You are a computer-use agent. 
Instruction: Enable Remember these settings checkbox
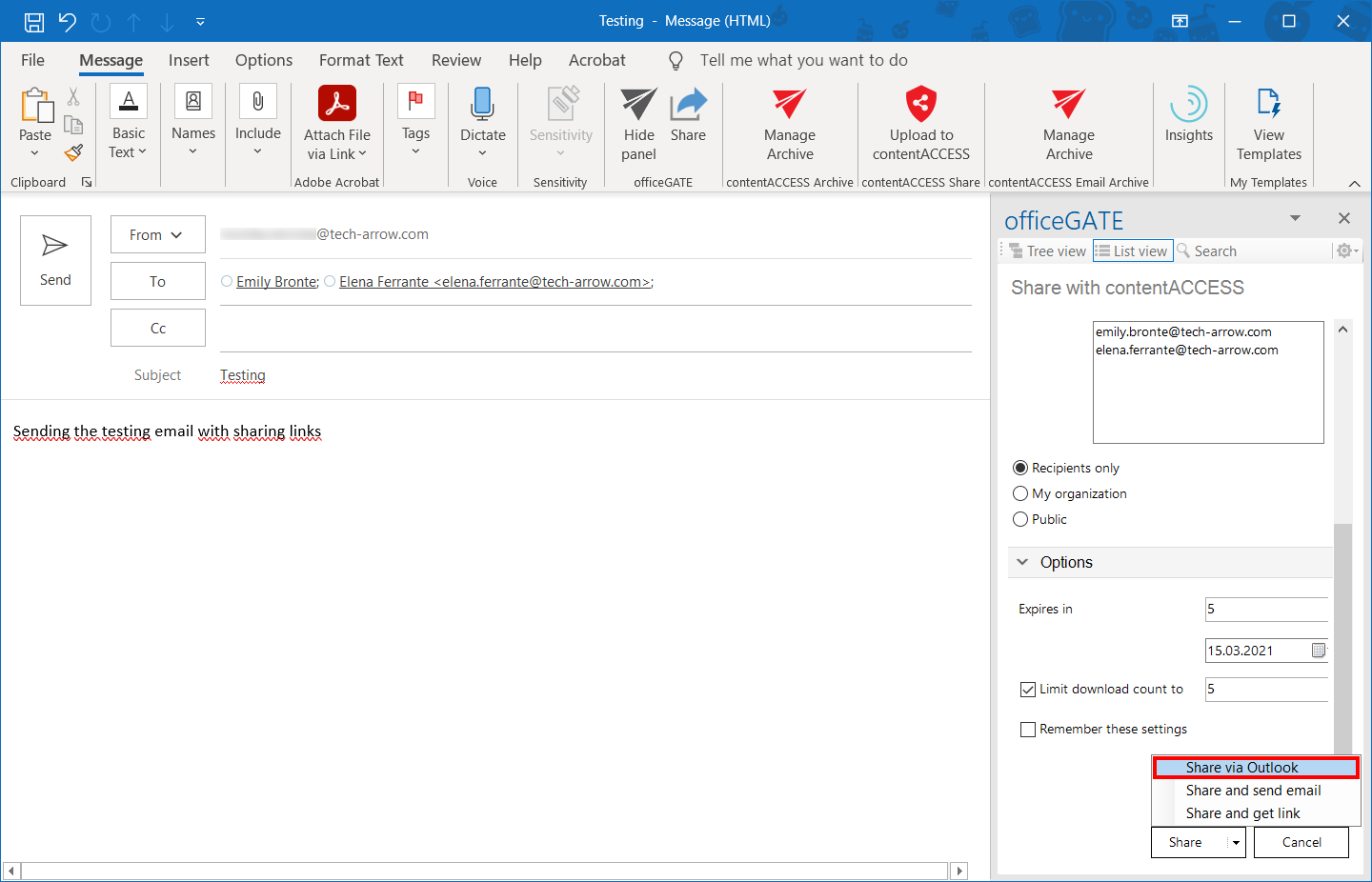[1028, 730]
